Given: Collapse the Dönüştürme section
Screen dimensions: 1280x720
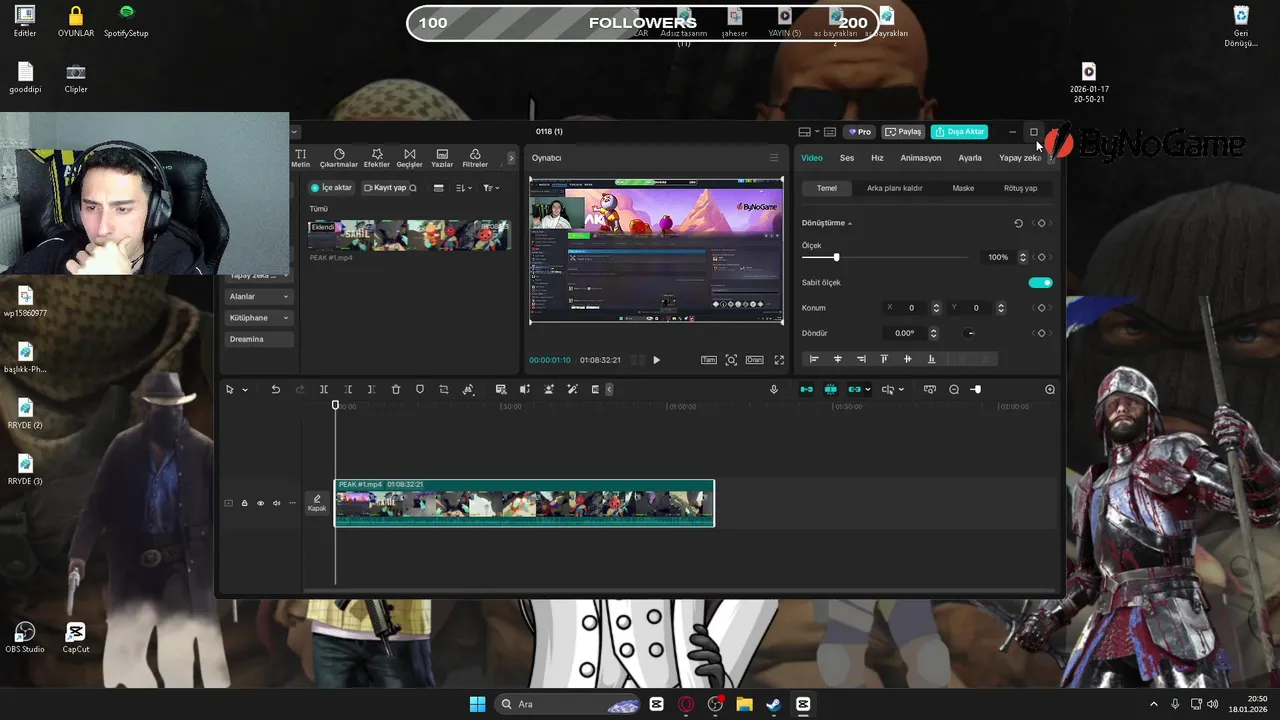Looking at the screenshot, I should pos(850,223).
